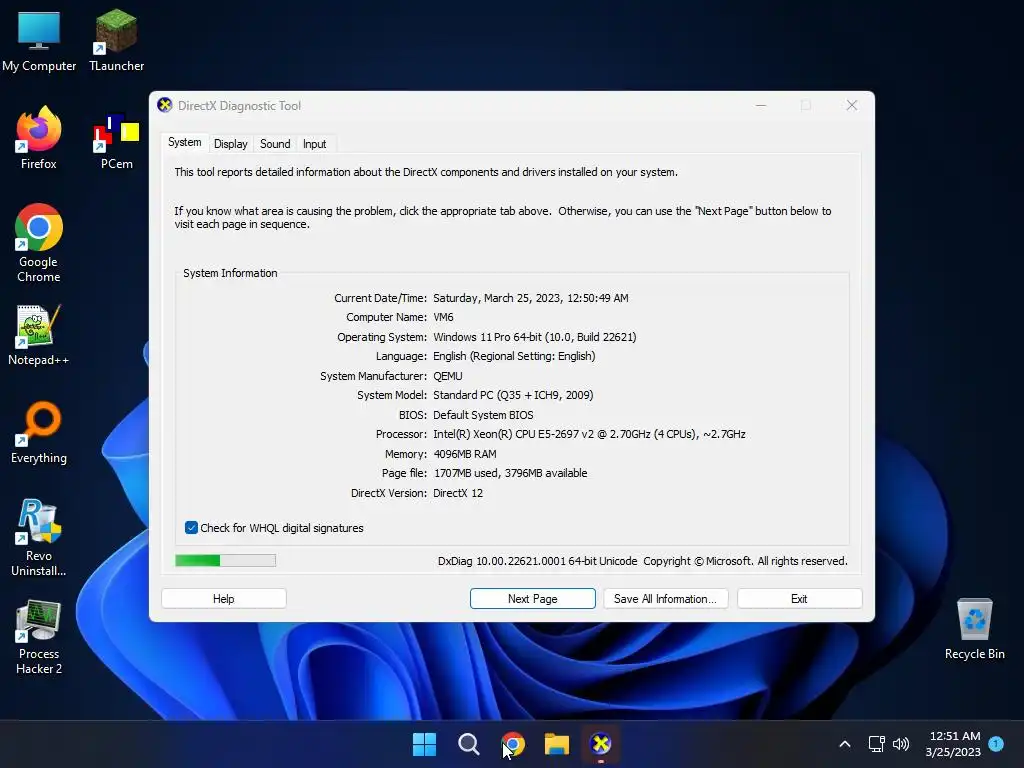Click the Intel Xeon processor value
1024x768 pixels.
point(589,434)
